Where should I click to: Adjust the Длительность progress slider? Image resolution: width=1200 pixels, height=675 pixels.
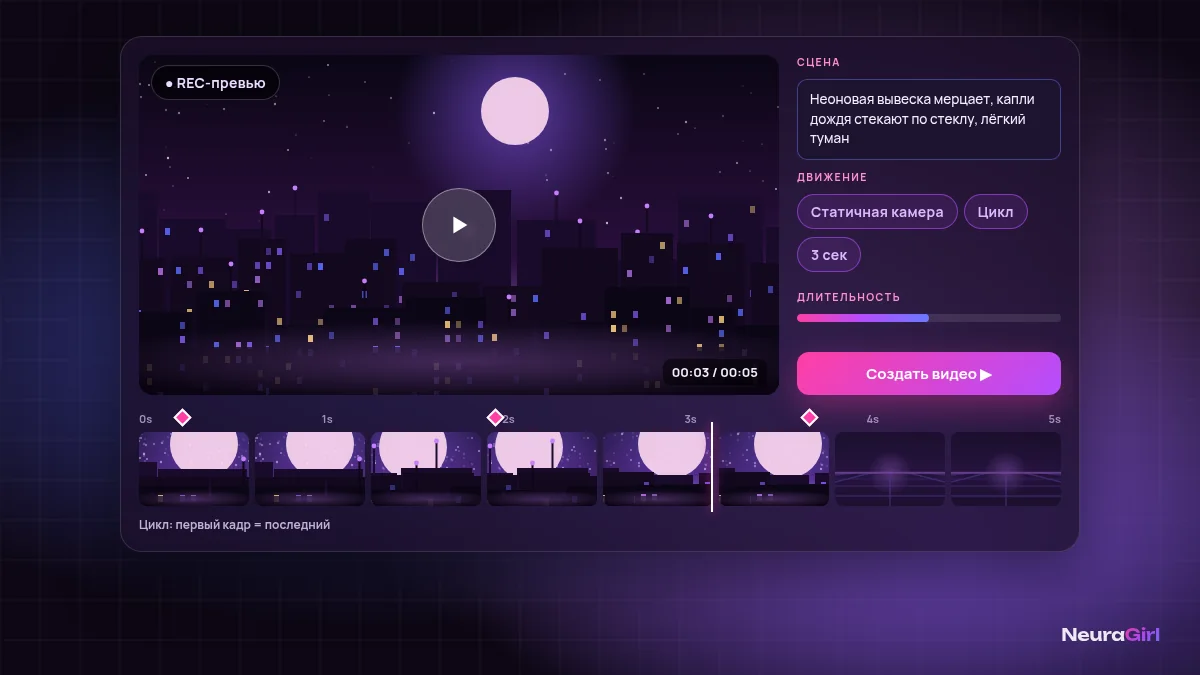pos(929,318)
